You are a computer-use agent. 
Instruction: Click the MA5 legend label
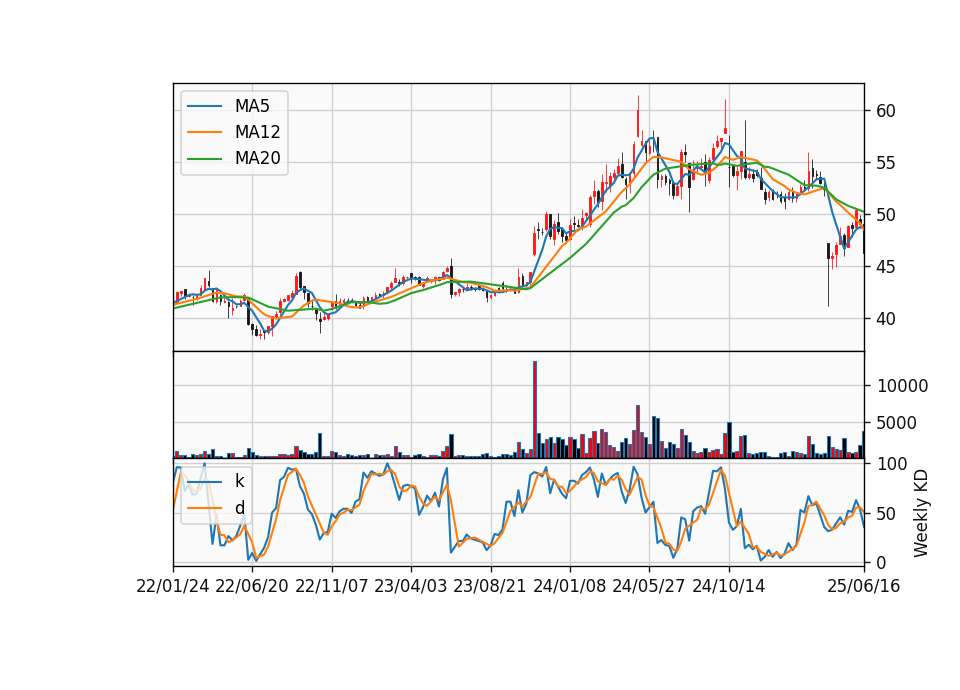(252, 106)
